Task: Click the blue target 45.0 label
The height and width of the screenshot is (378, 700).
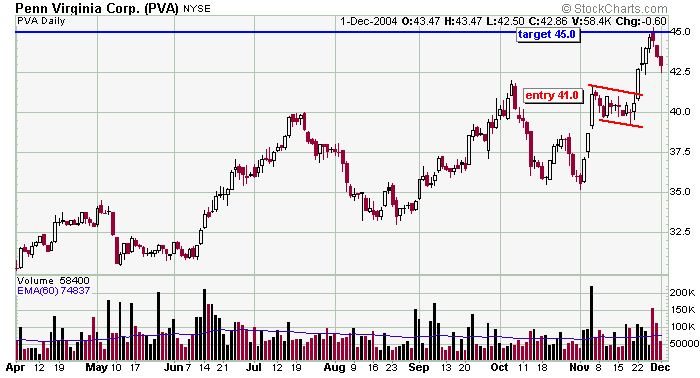Action: point(548,34)
